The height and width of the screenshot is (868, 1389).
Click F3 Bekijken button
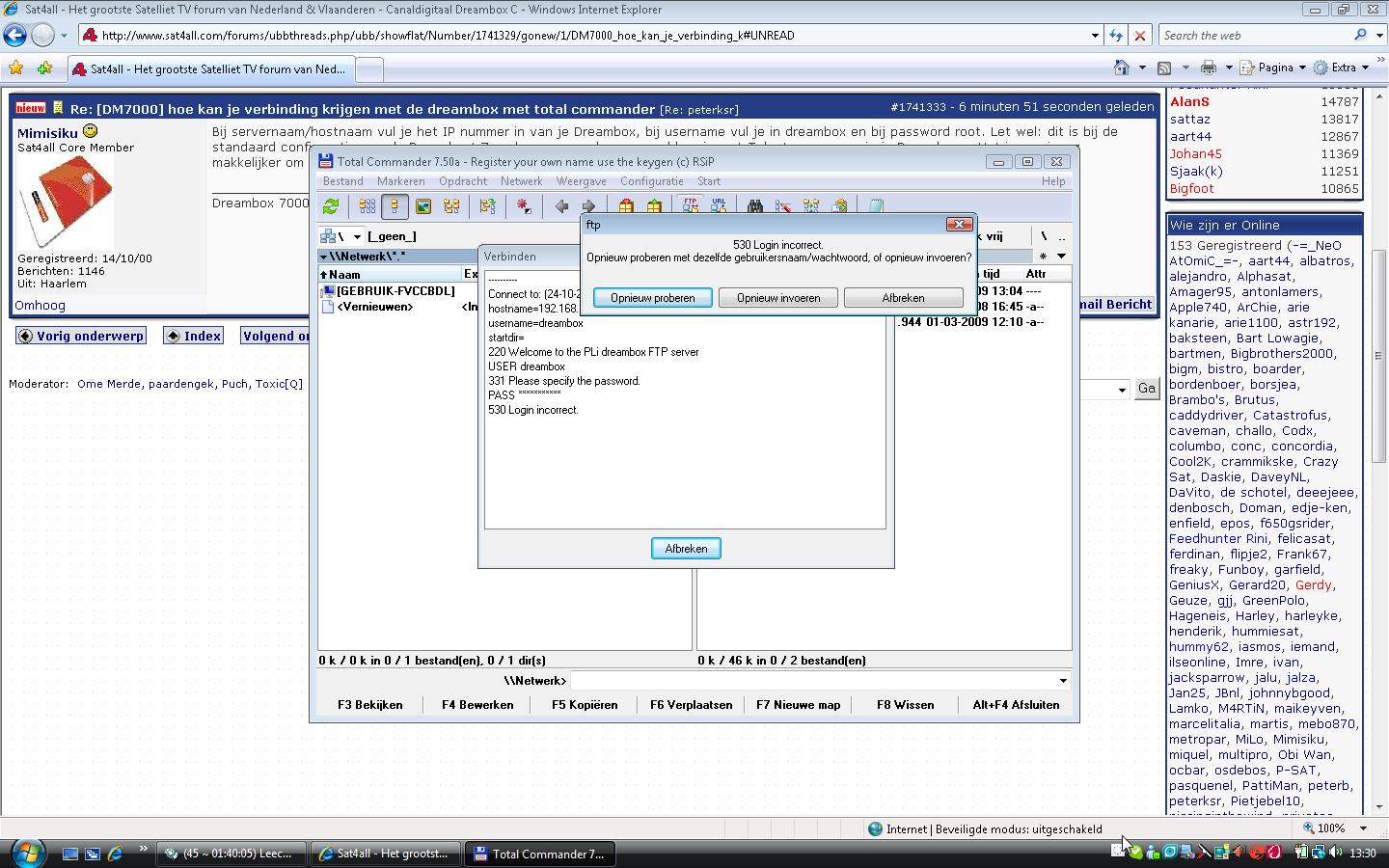(370, 705)
